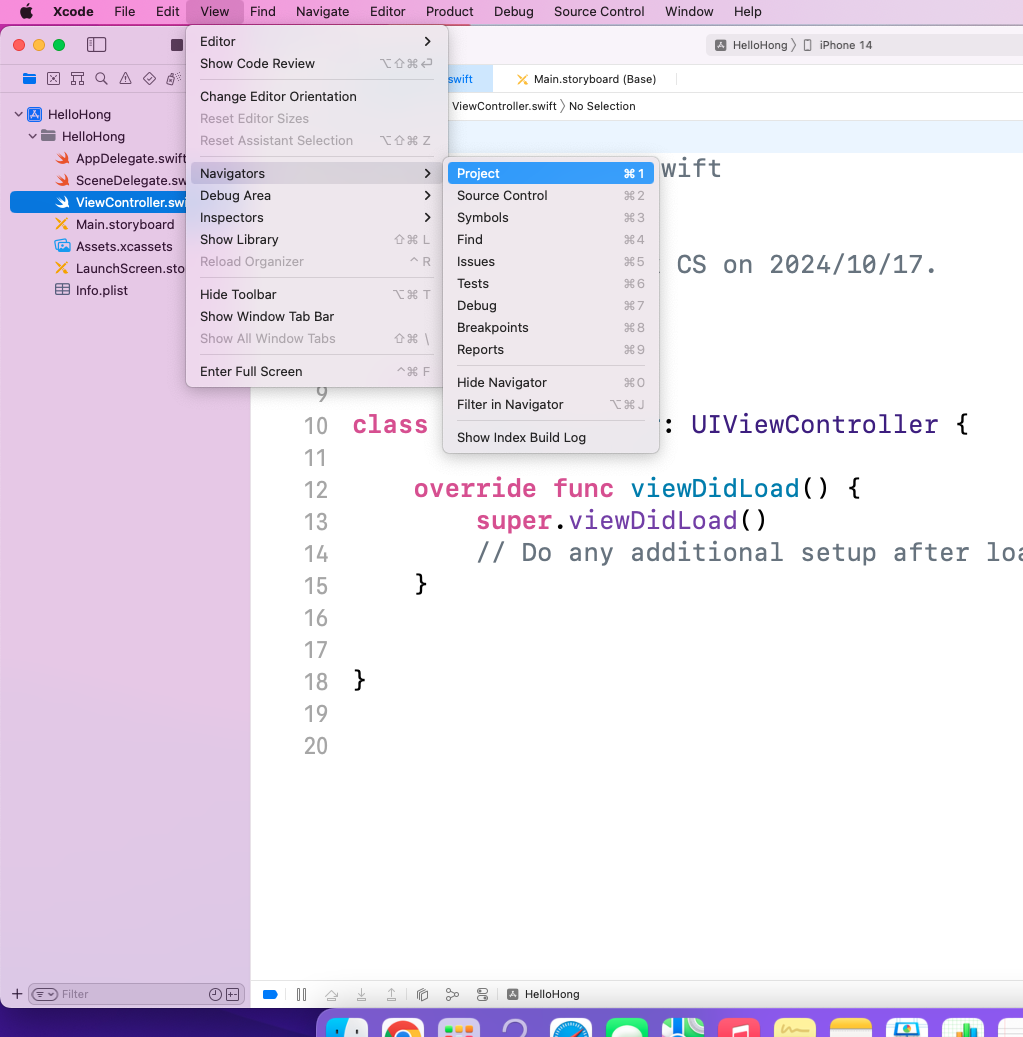Click No Selection in jump bar

tap(602, 106)
